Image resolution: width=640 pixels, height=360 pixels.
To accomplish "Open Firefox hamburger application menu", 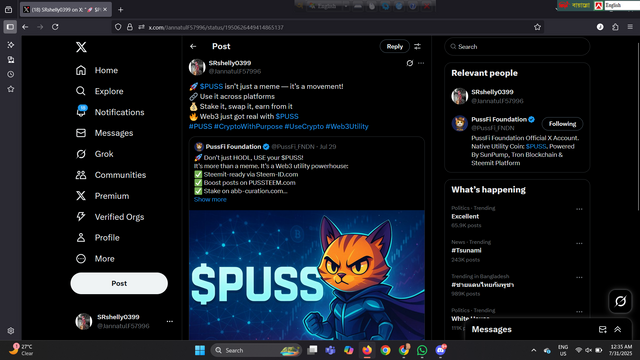I will click(x=630, y=27).
